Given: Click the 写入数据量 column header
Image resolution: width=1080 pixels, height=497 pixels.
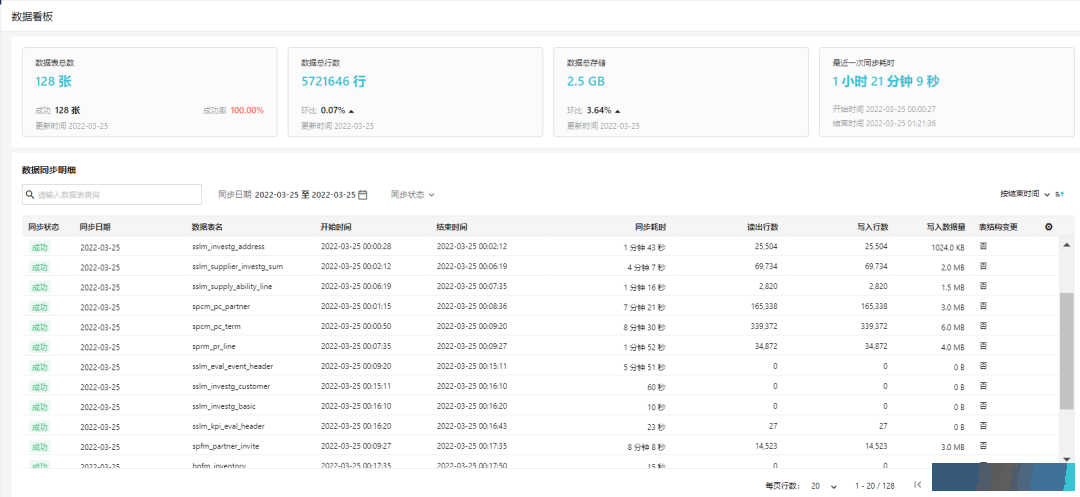Looking at the screenshot, I should 946,227.
